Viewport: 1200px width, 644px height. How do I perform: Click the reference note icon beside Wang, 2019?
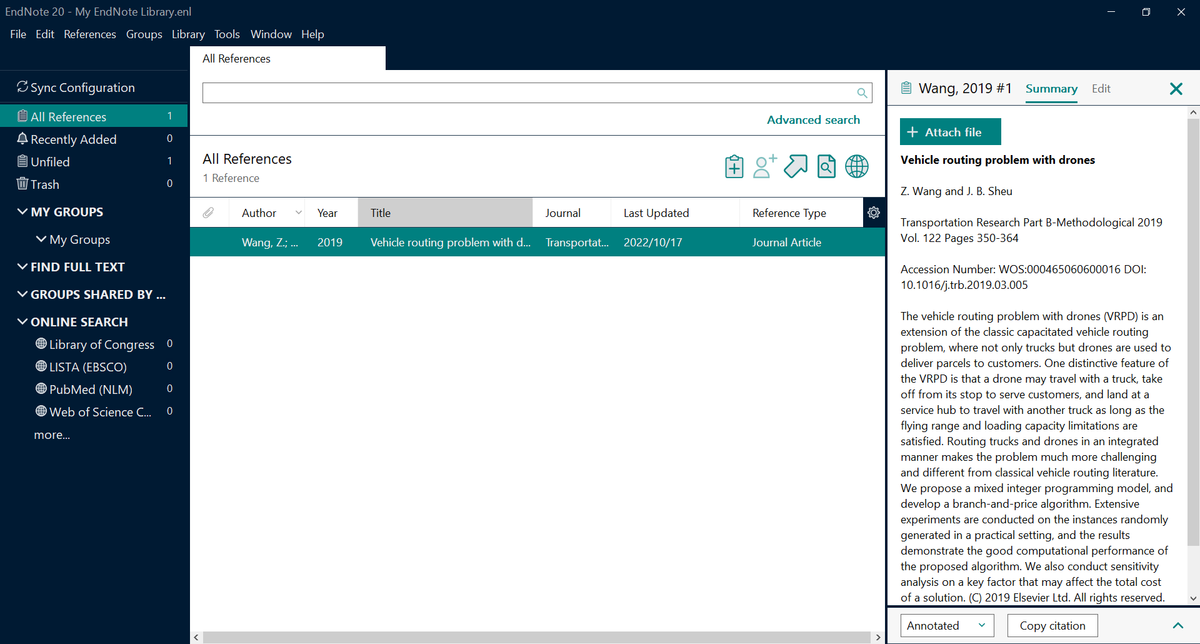906,88
